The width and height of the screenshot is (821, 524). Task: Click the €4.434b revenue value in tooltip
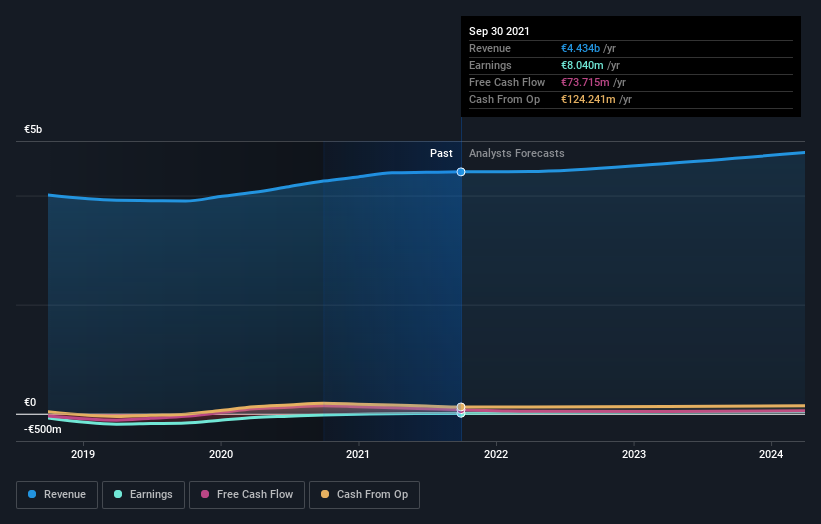(581, 48)
